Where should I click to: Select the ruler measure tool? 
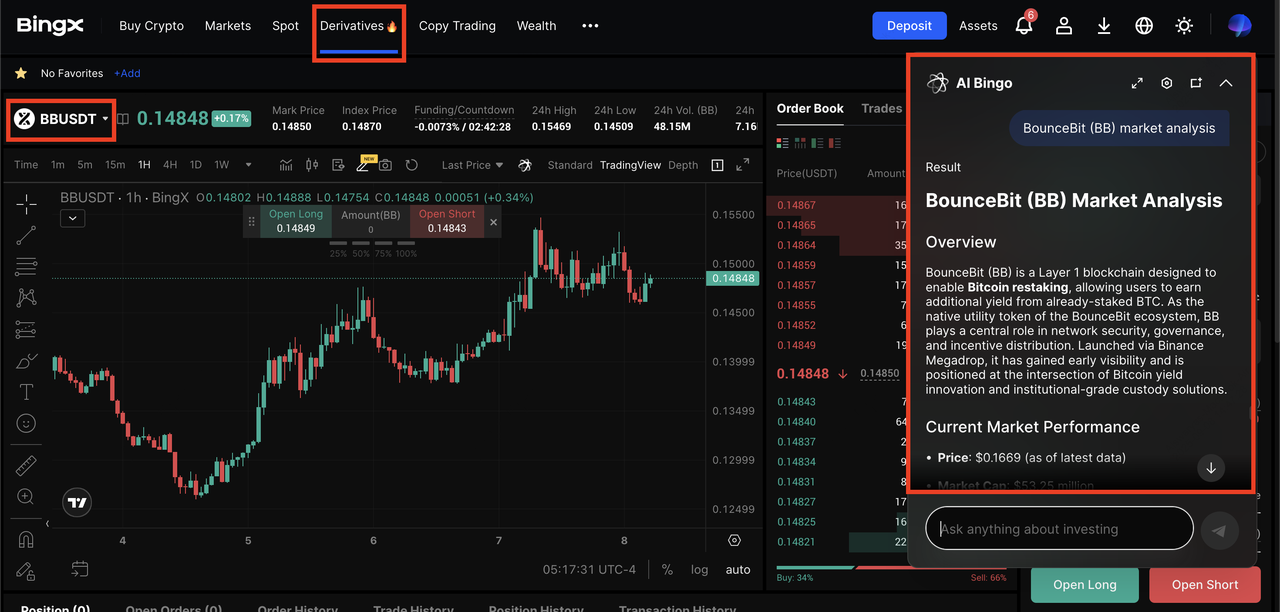pyautogui.click(x=26, y=466)
